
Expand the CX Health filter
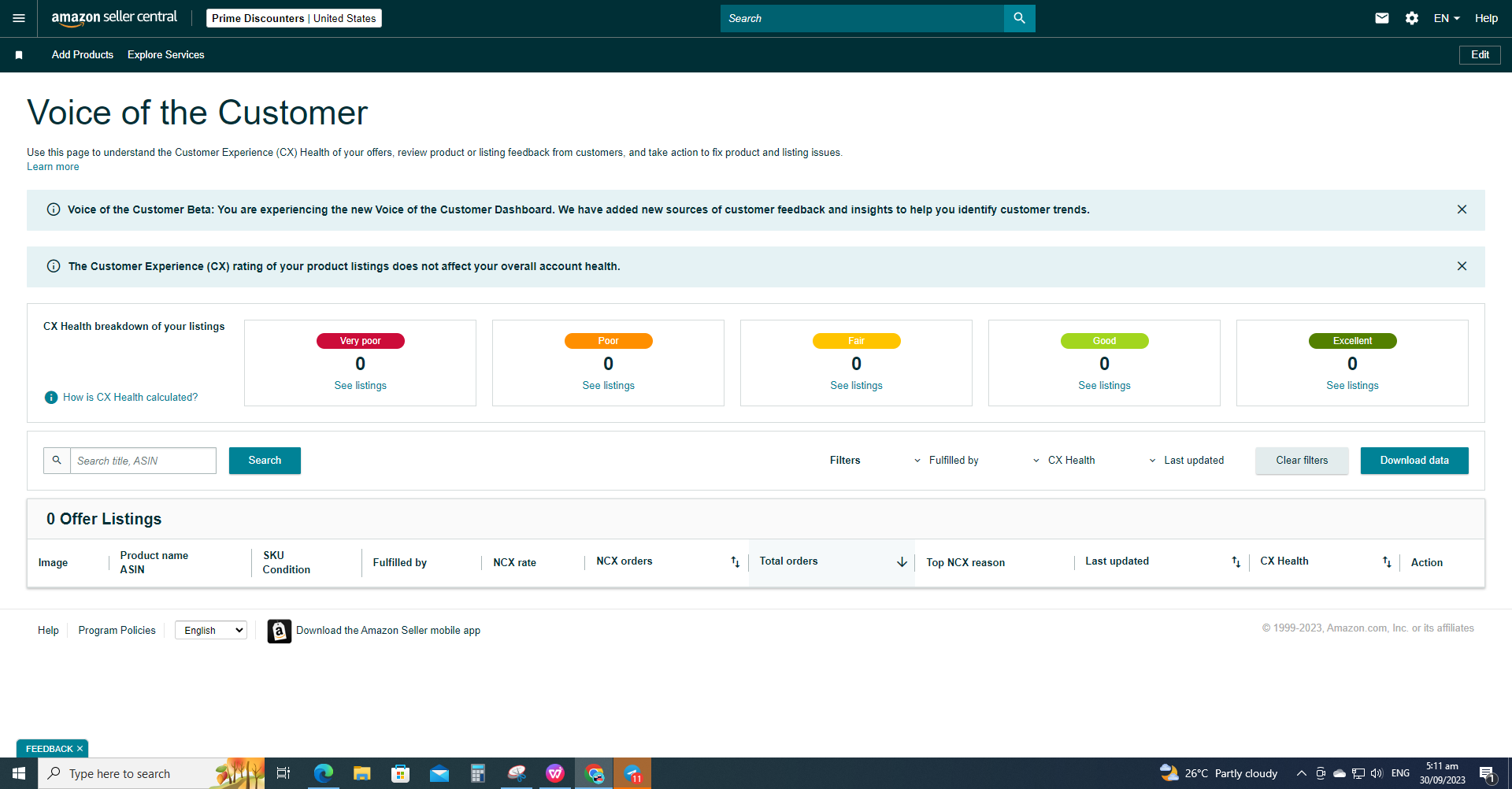coord(1064,461)
